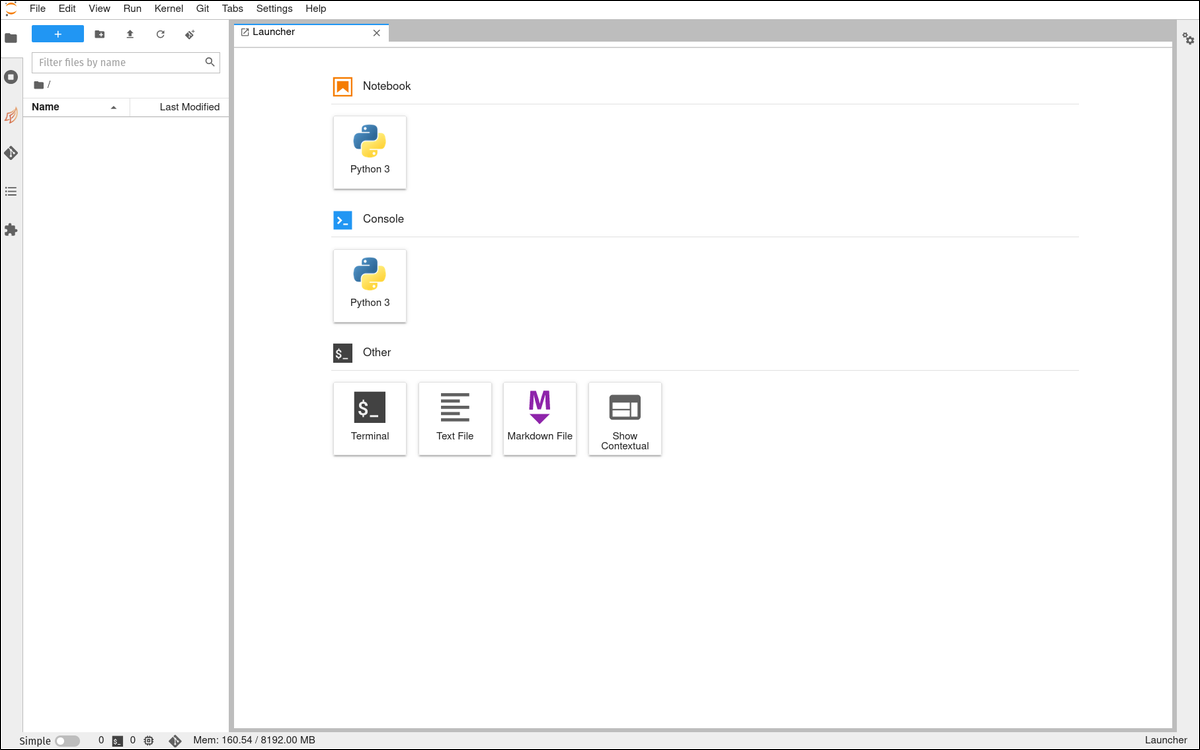Open the Extension Manager puzzle icon
Image resolution: width=1200 pixels, height=750 pixels.
(11, 229)
